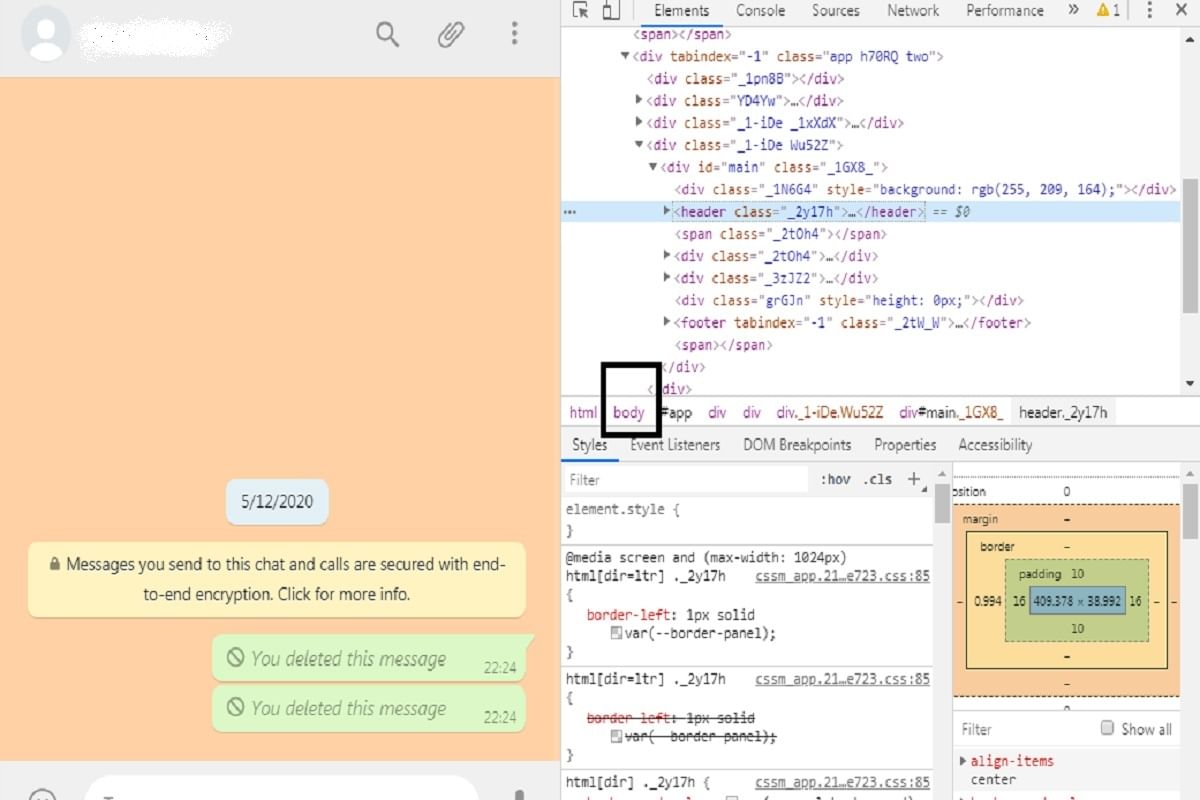Show more DevTools tabs chevron
Viewport: 1200px width, 800px height.
1073,11
